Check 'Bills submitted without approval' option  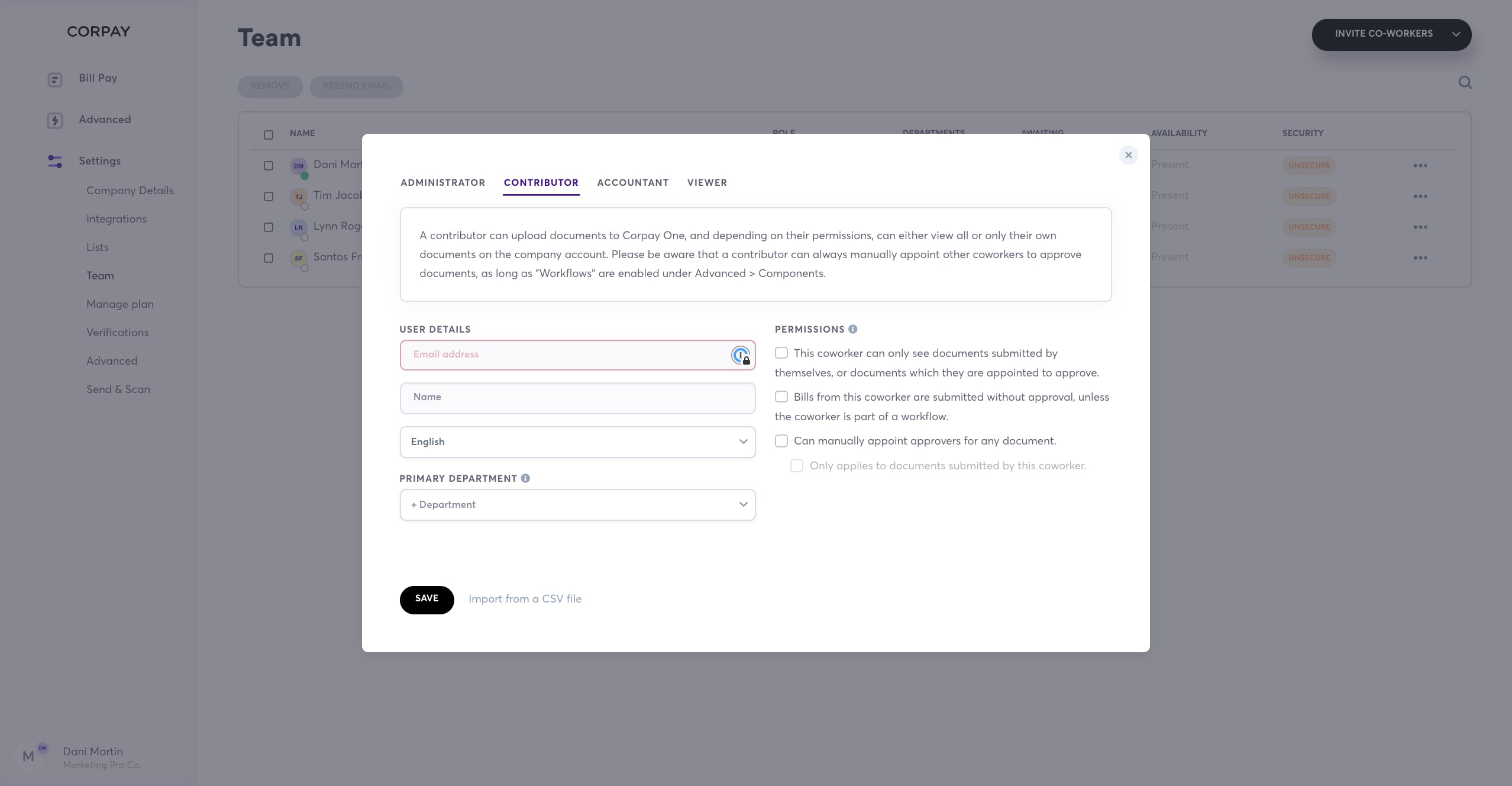[781, 397]
